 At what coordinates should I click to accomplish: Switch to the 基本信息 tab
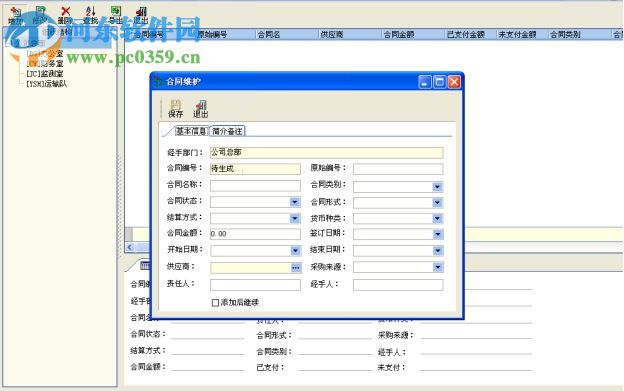(x=191, y=131)
